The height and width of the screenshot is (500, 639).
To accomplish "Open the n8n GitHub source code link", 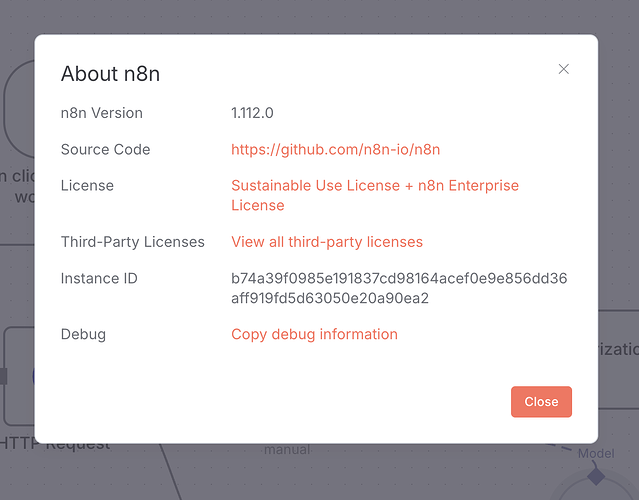I will 335,149.
